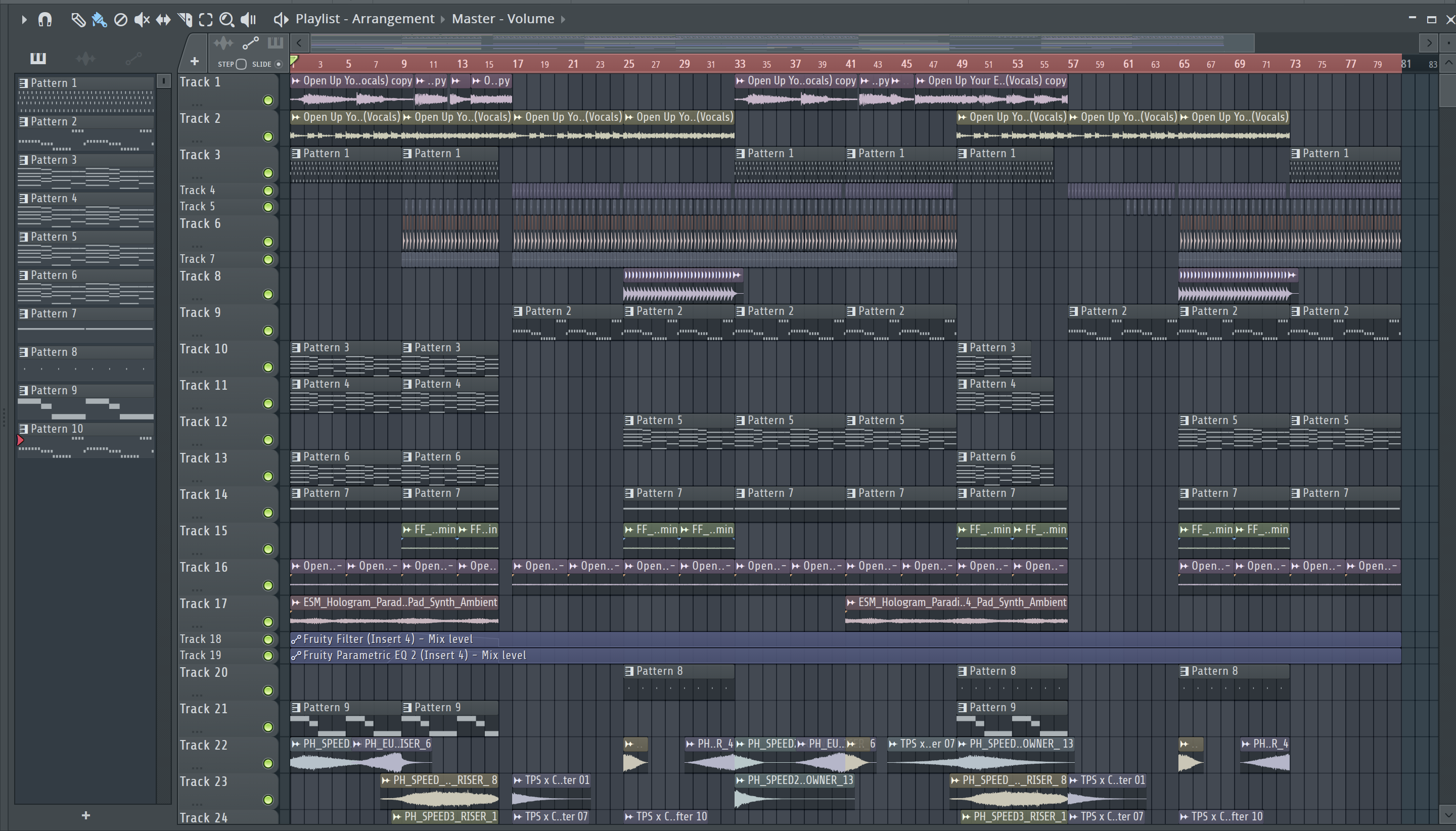The width and height of the screenshot is (1456, 831).
Task: Click the picker panel scrollbar handle
Action: (164, 81)
